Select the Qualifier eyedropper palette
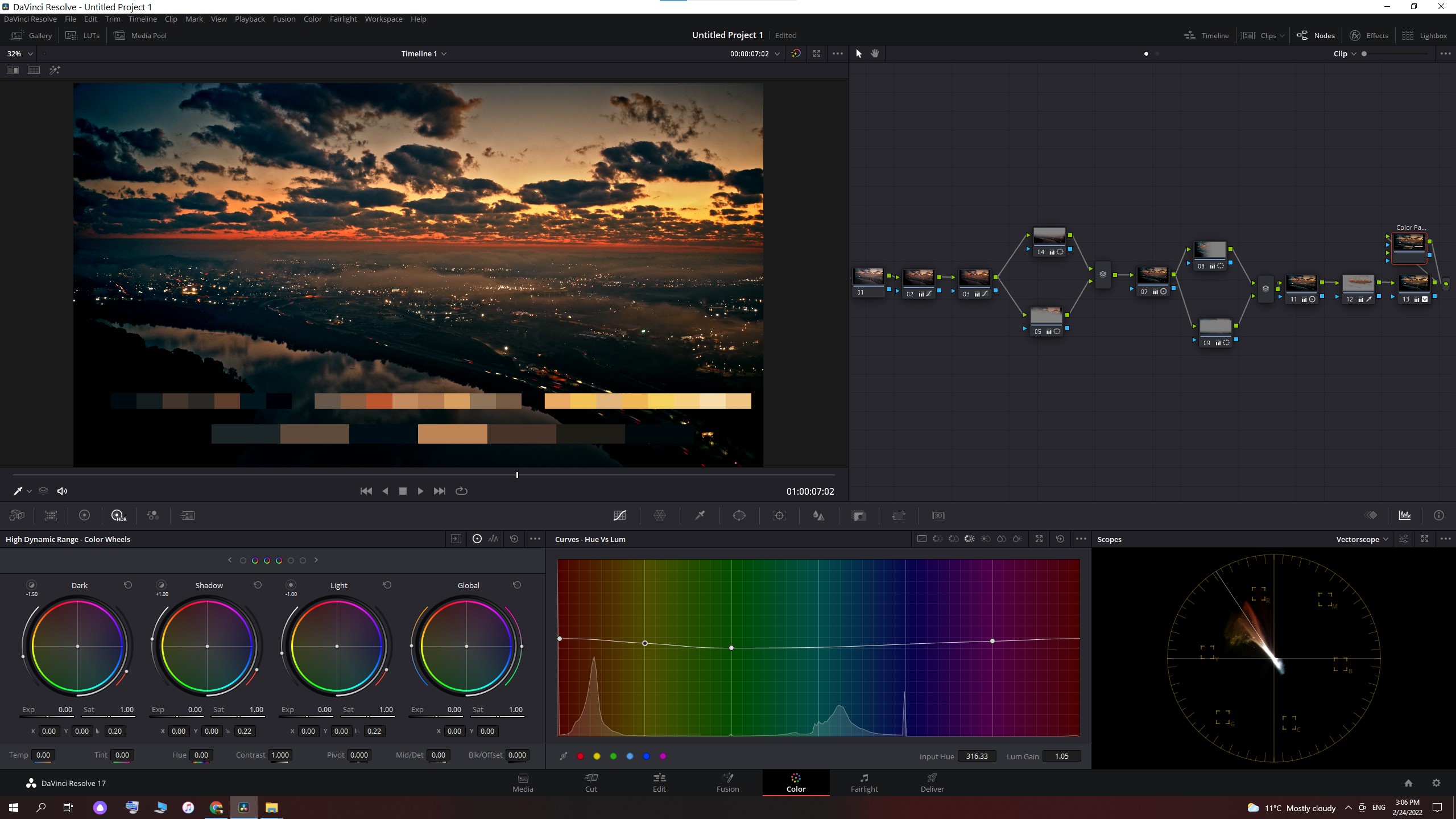1456x819 pixels. [700, 516]
